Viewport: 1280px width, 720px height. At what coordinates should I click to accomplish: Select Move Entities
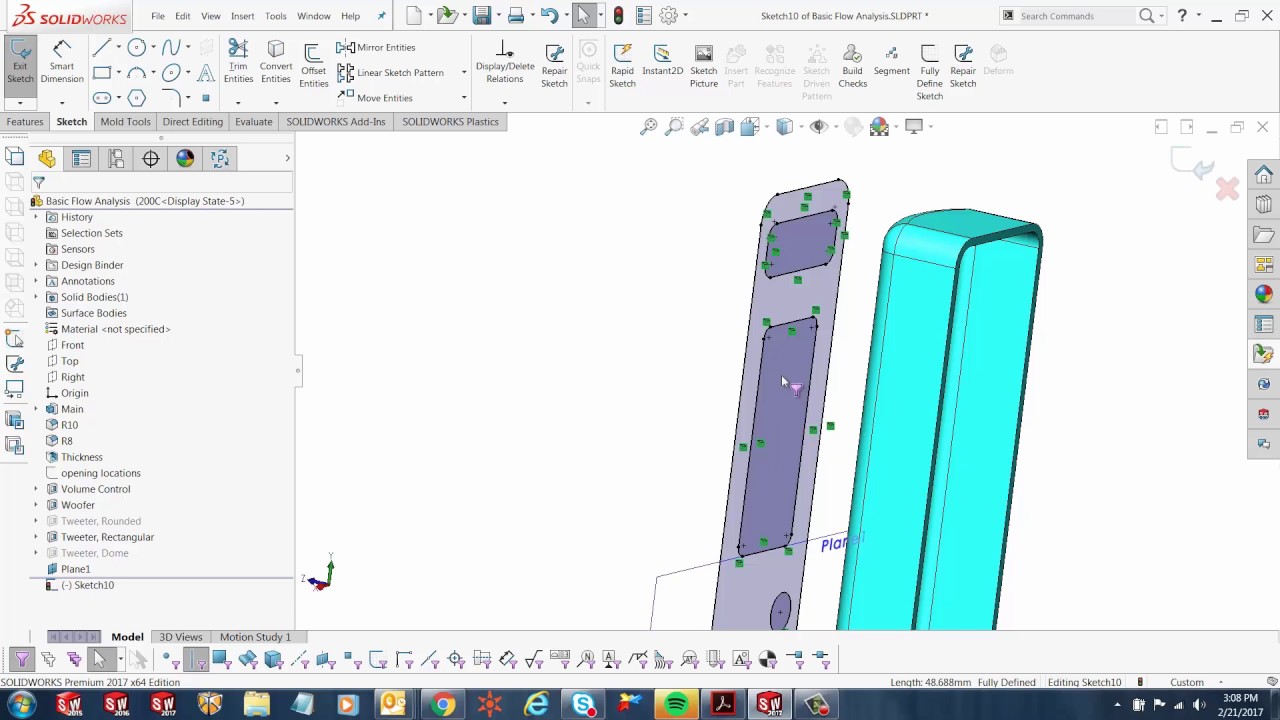(376, 98)
